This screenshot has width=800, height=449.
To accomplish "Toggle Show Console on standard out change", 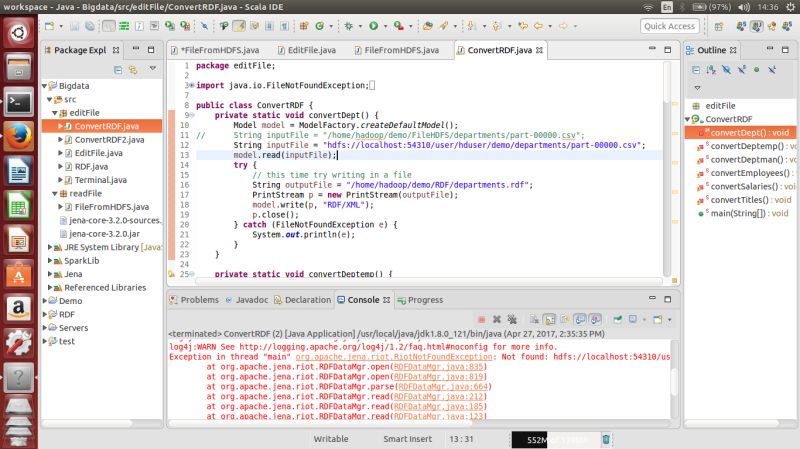I will 580,319.
